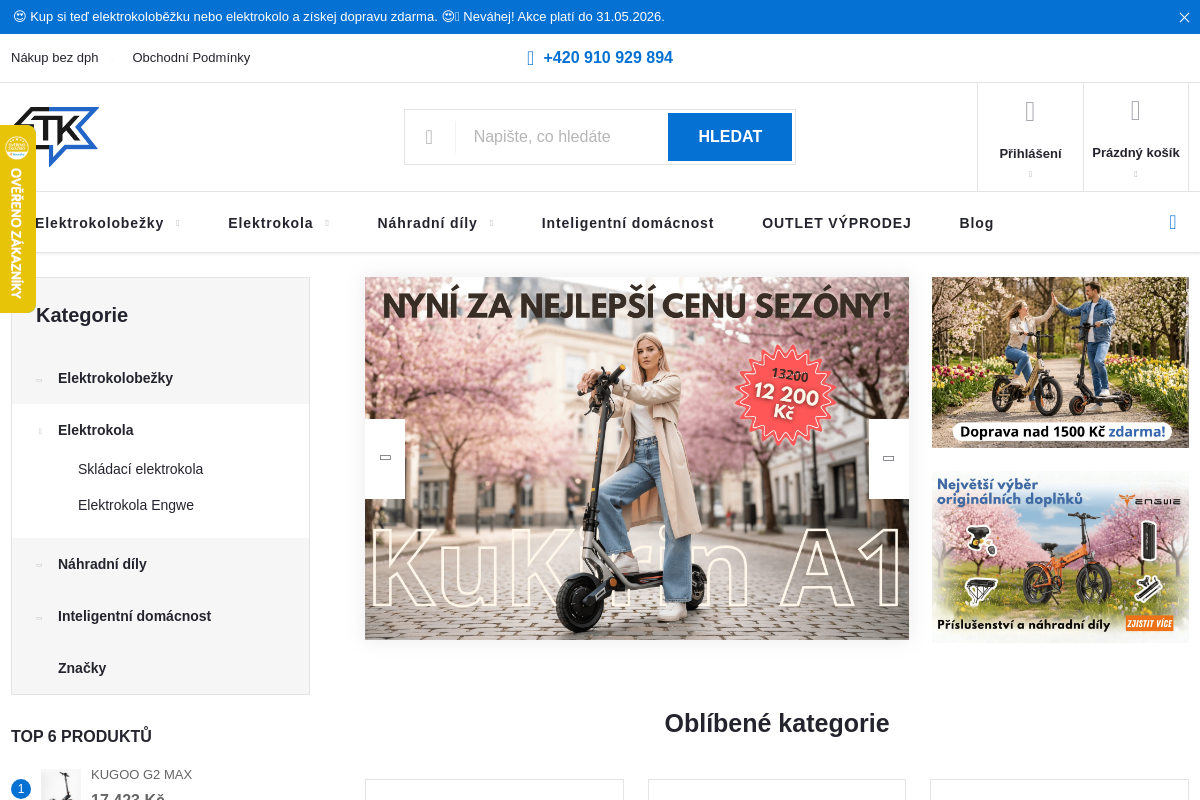Click the TOP 6 PRODUKTŮ heading

coord(81,737)
